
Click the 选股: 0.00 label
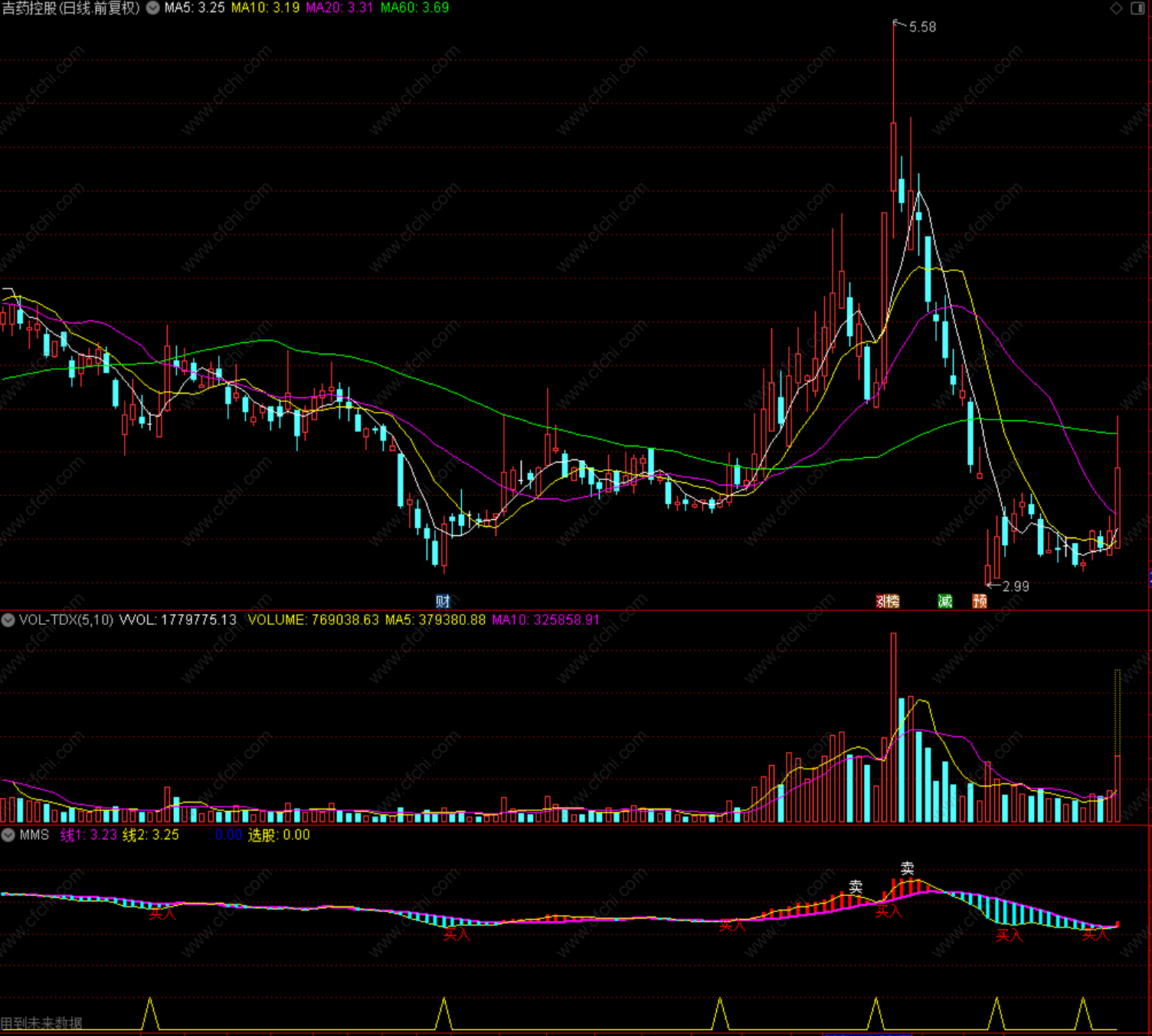pyautogui.click(x=279, y=835)
